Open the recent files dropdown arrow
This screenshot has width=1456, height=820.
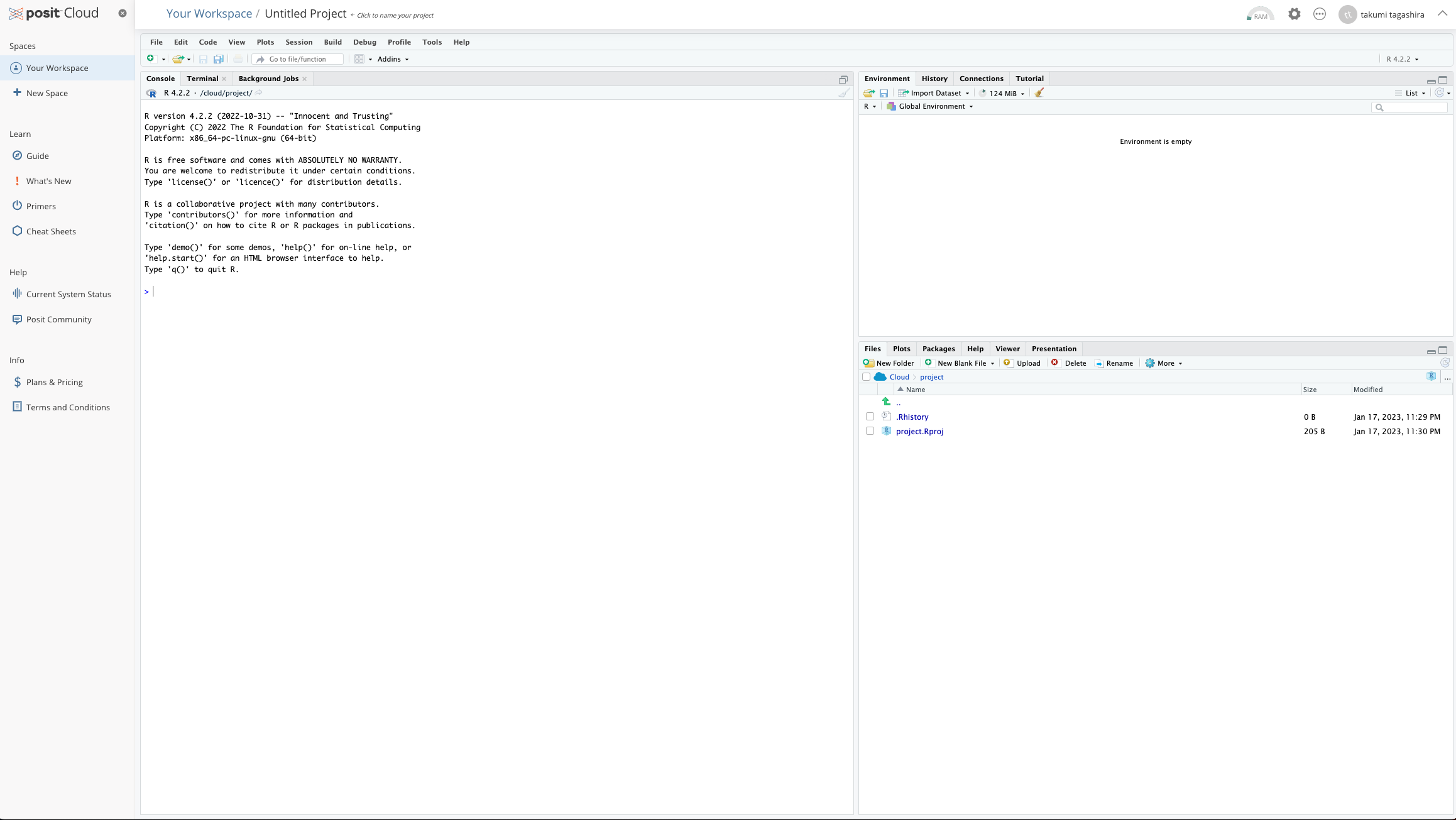189,60
